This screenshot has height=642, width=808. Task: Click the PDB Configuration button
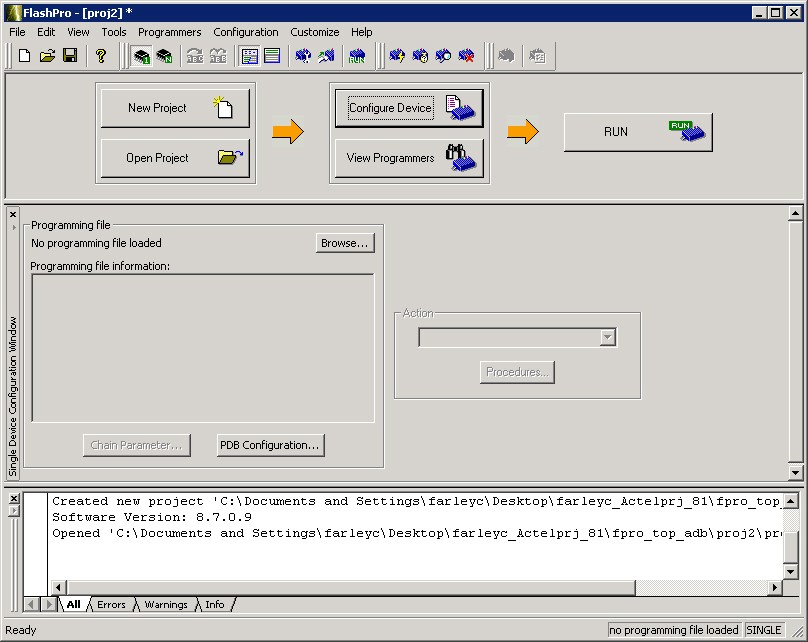(271, 445)
